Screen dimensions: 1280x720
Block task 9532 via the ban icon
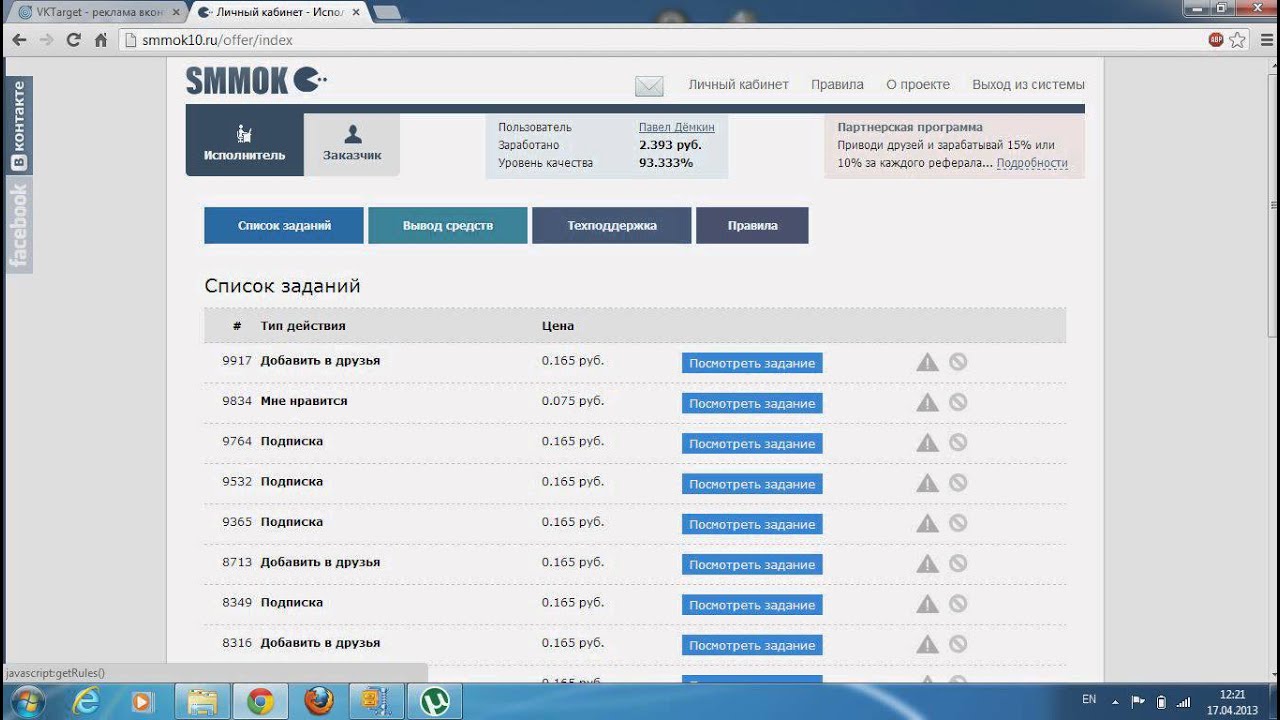pyautogui.click(x=958, y=483)
